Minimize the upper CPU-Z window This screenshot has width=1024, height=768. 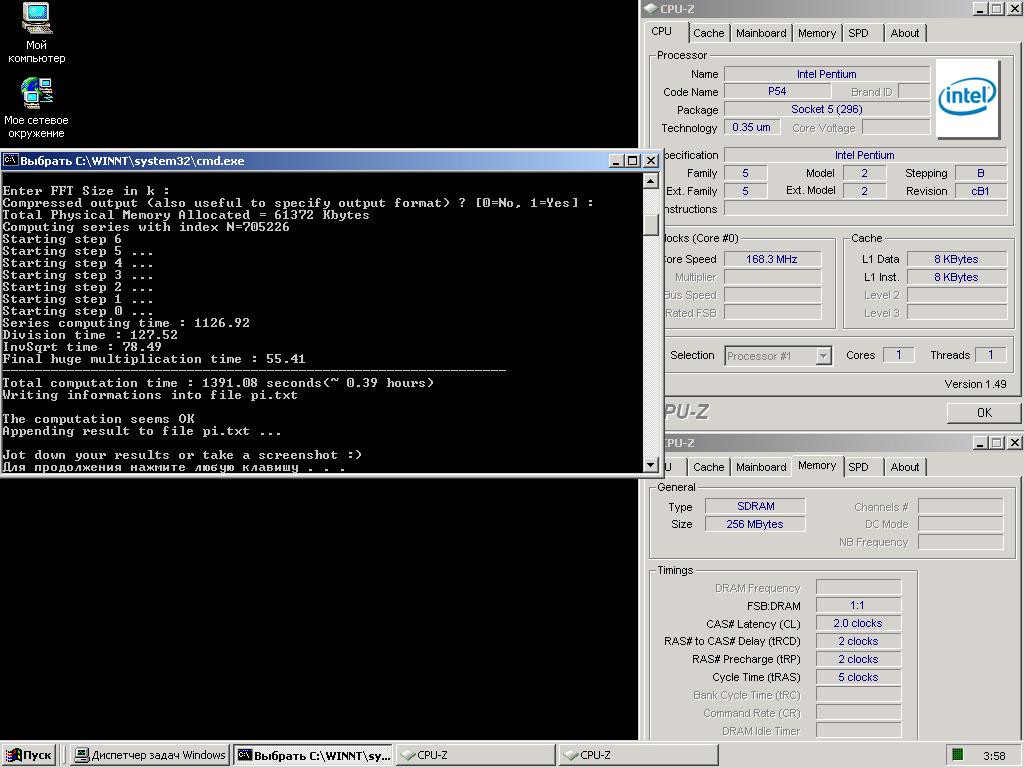tap(980, 8)
